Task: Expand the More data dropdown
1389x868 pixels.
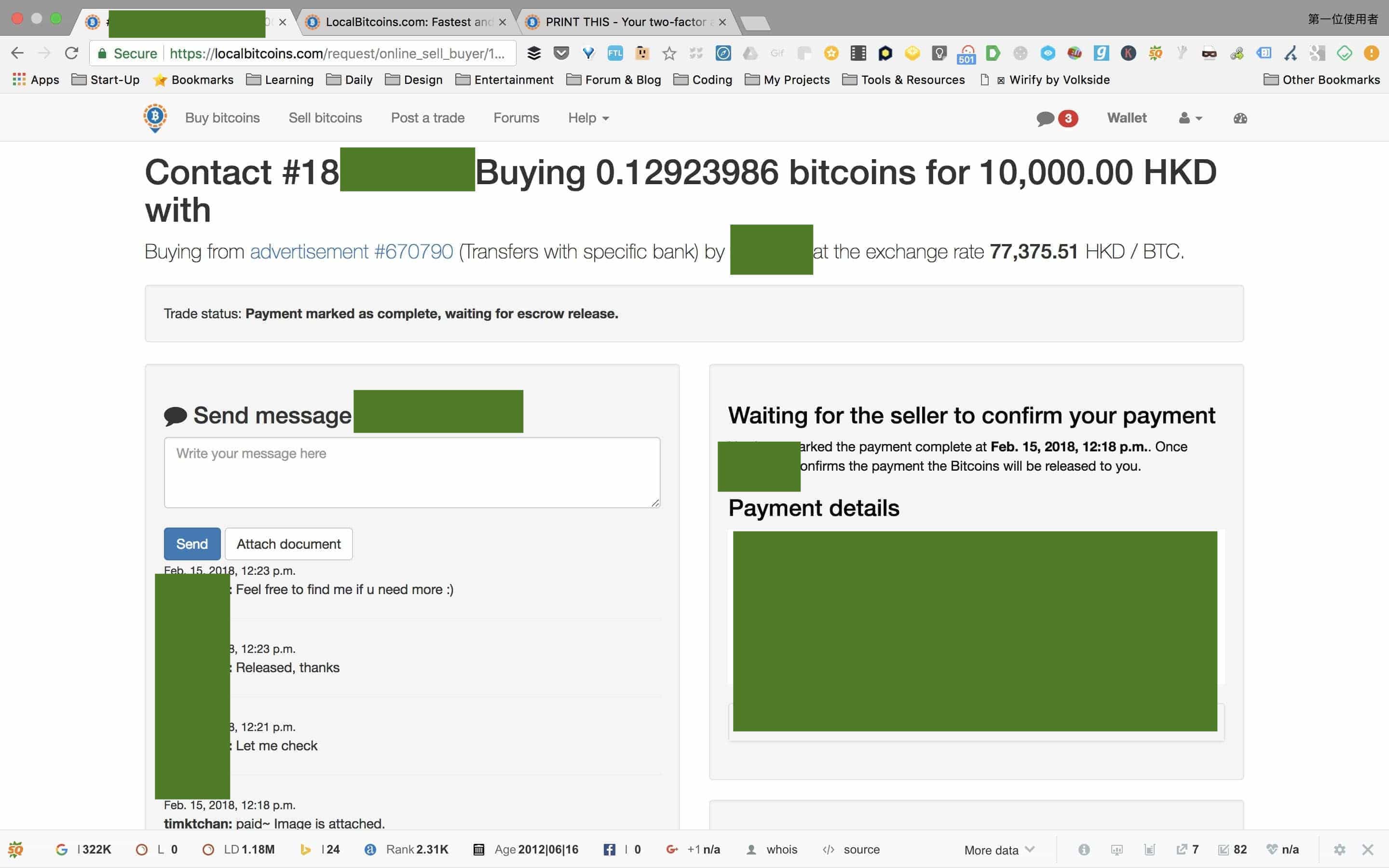Action: (999, 850)
